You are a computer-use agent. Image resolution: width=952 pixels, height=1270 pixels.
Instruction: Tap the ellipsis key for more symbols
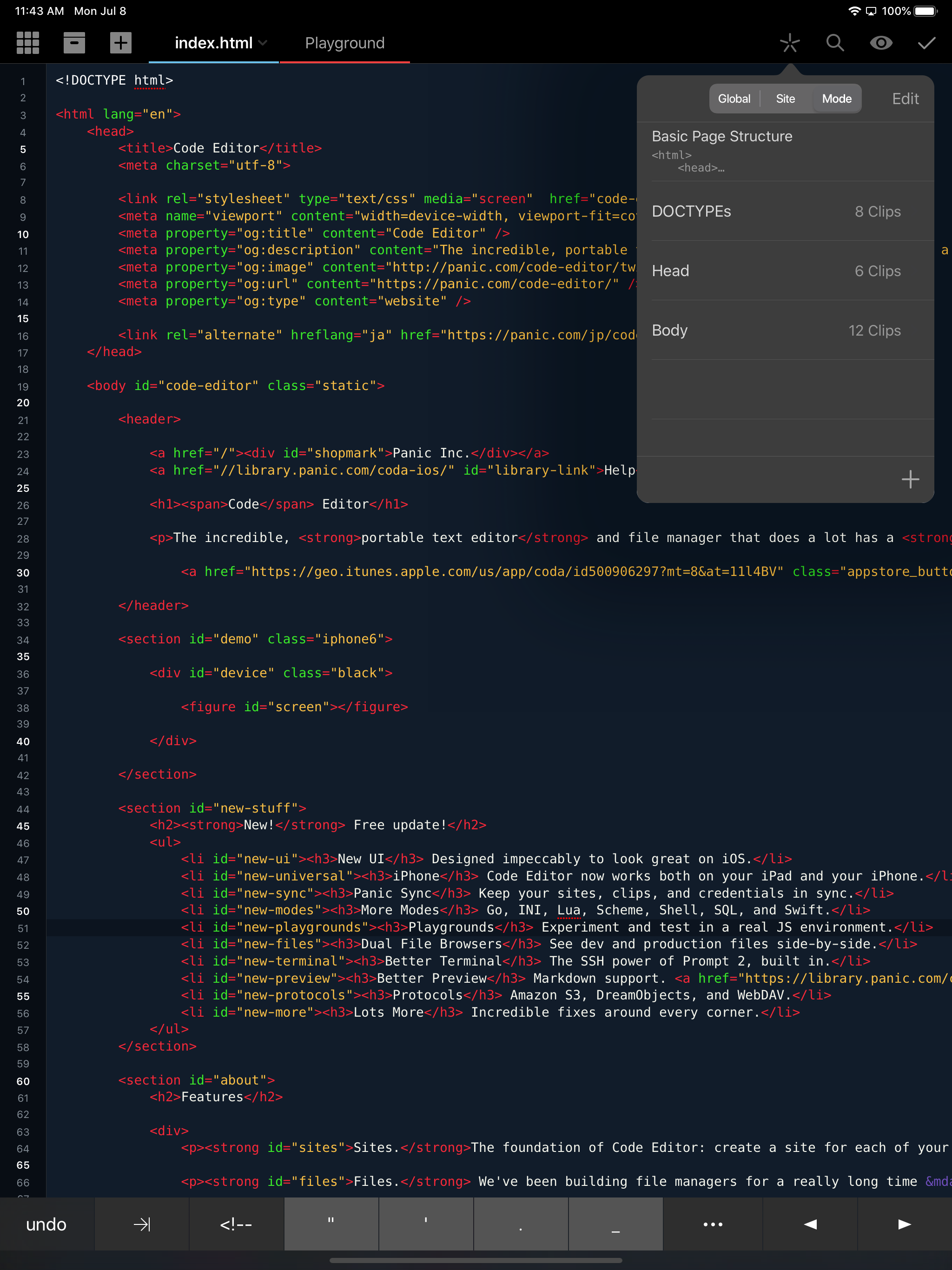click(x=712, y=1224)
